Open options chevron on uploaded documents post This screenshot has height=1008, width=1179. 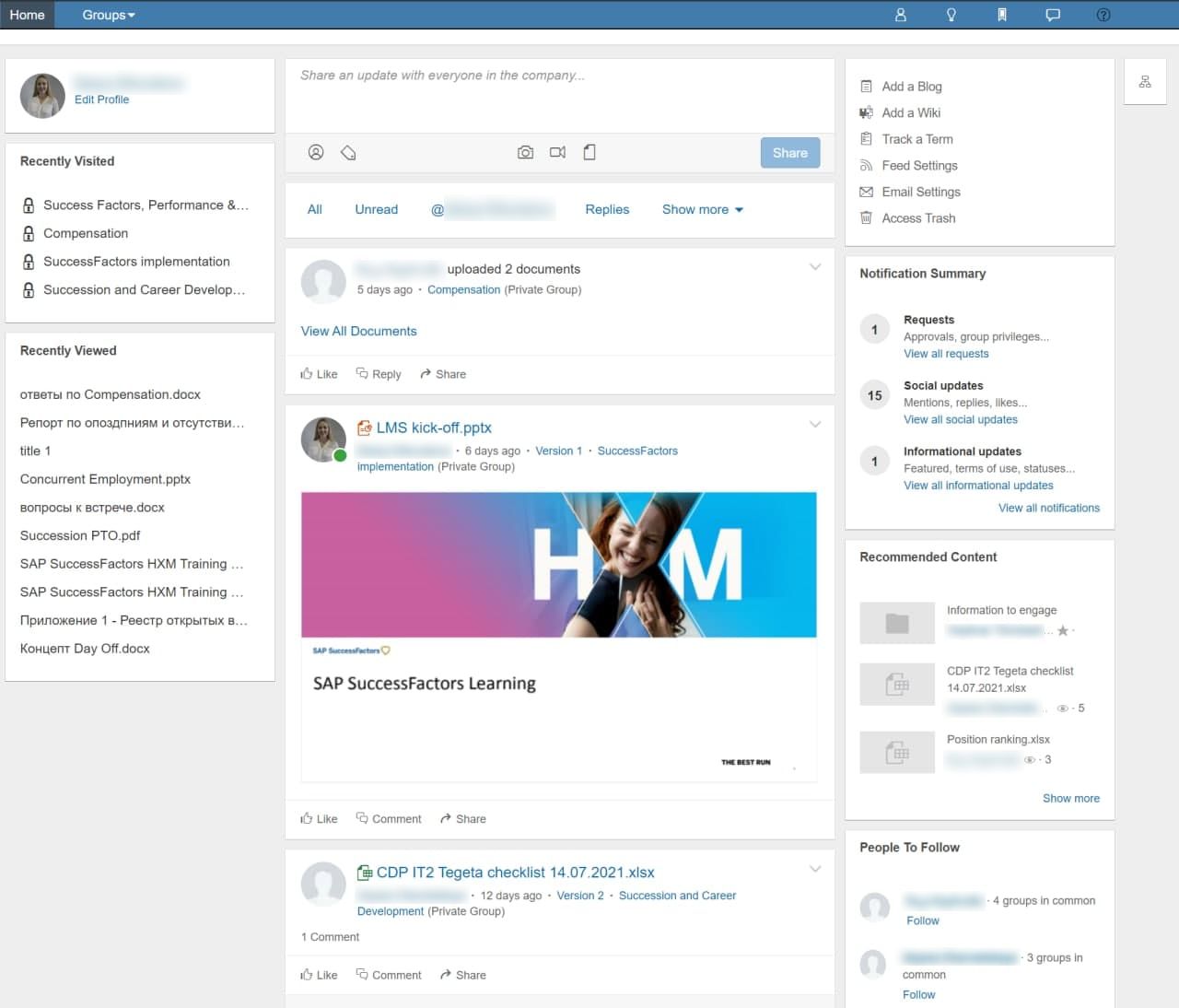point(815,267)
